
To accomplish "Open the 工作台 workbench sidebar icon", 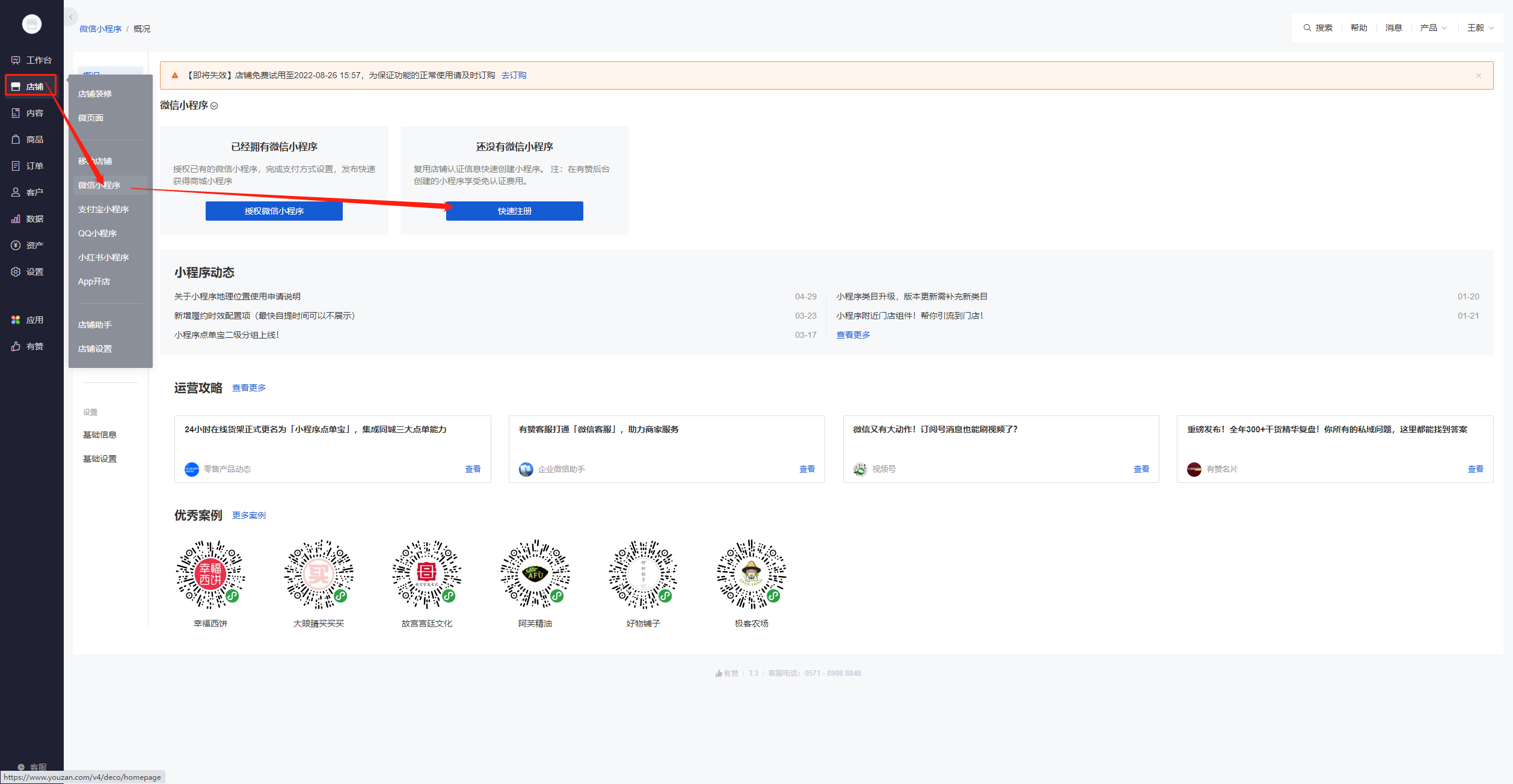I will [16, 60].
